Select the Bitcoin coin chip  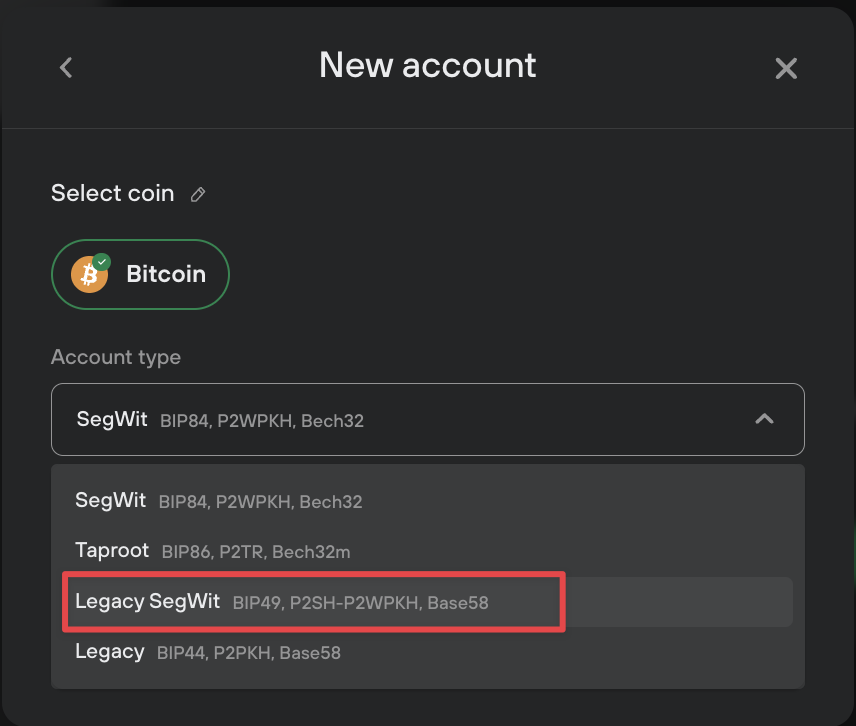[x=140, y=274]
